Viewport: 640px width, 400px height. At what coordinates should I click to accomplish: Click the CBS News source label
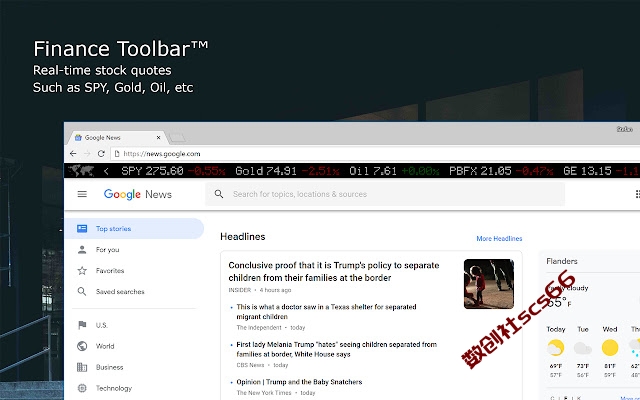click(250, 365)
